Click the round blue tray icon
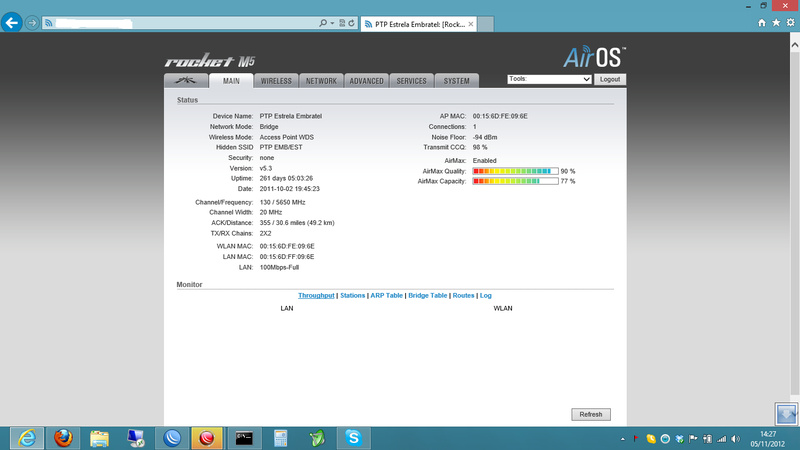 [x=665, y=439]
